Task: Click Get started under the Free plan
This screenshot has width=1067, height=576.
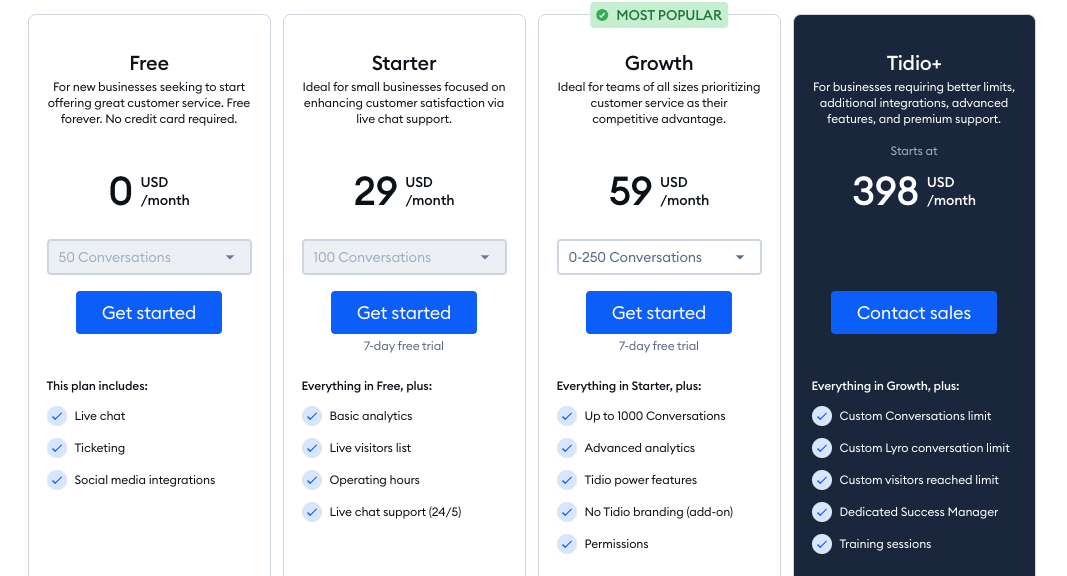Action: (x=149, y=312)
